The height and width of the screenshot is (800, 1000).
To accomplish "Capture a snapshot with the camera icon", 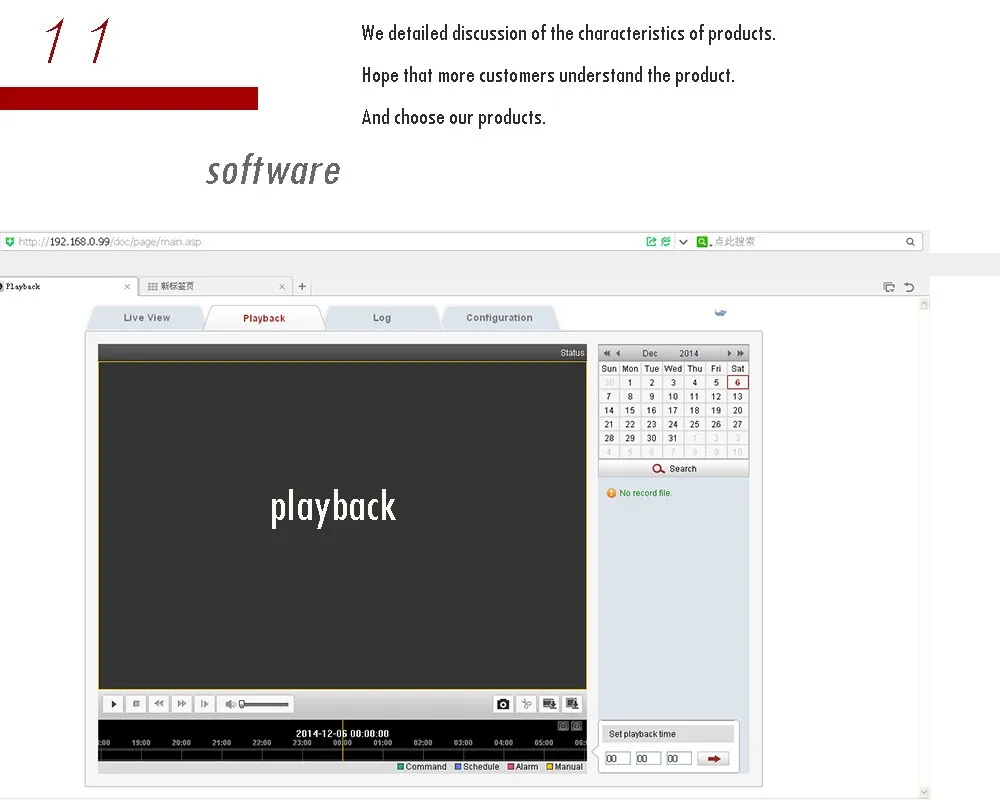I will click(503, 704).
